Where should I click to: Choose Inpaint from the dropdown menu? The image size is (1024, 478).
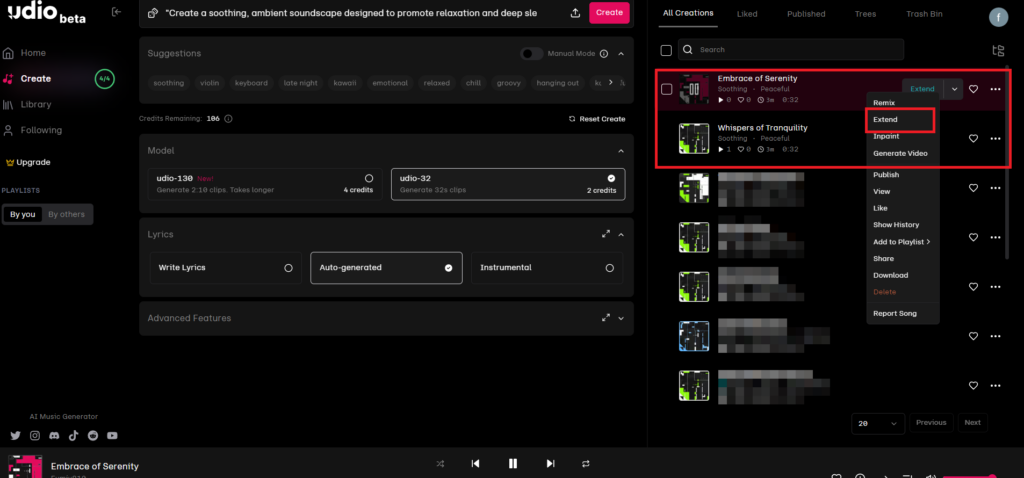coord(886,136)
